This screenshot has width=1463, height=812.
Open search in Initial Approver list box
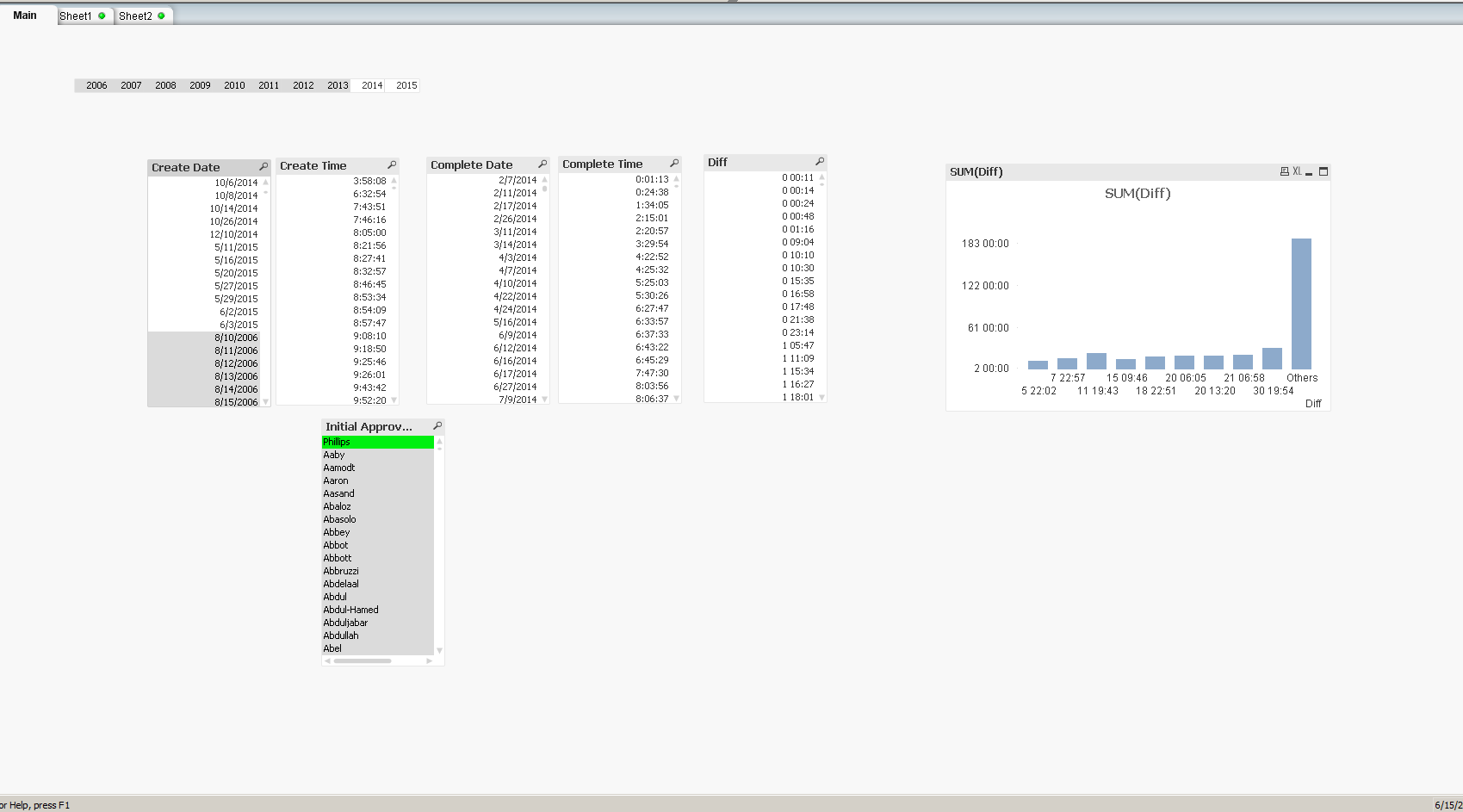point(437,425)
